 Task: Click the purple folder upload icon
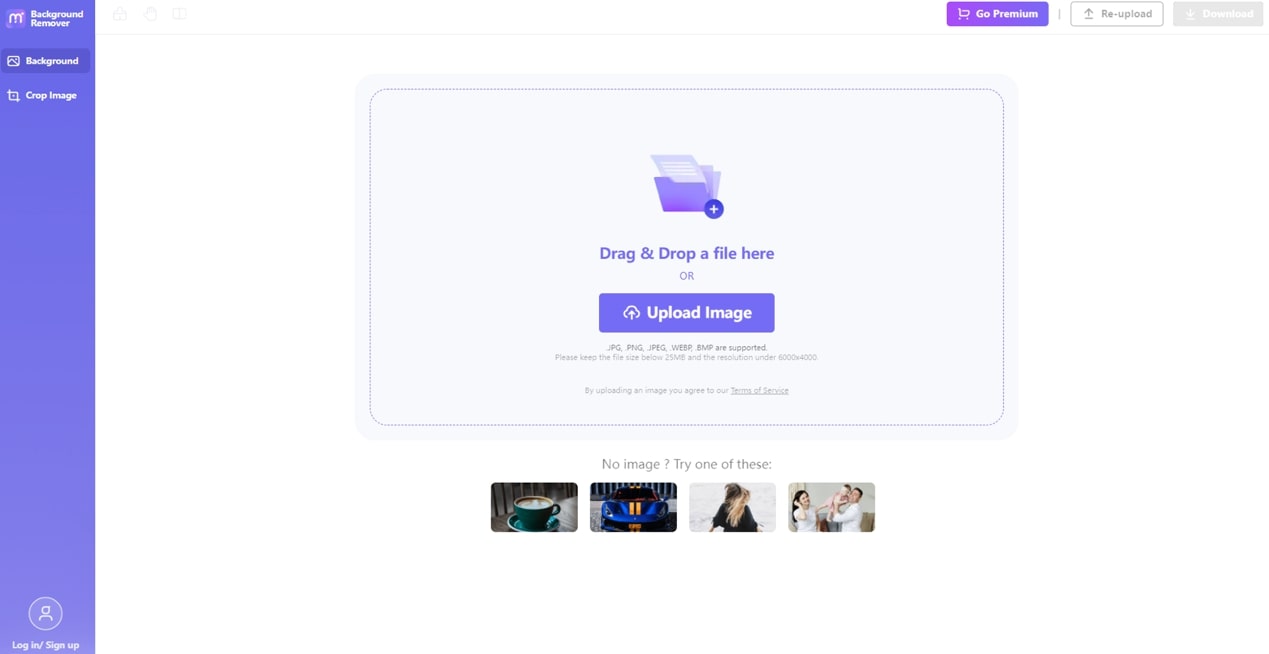(685, 184)
